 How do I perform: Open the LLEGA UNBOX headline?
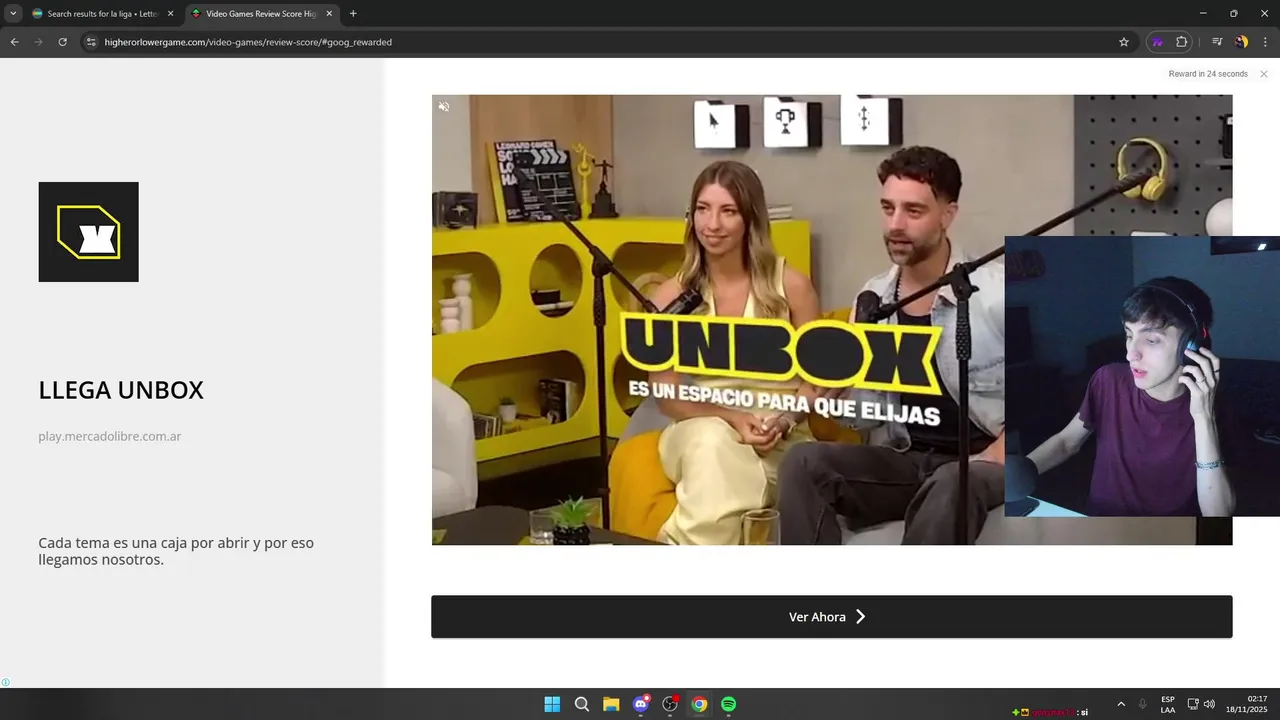[121, 390]
